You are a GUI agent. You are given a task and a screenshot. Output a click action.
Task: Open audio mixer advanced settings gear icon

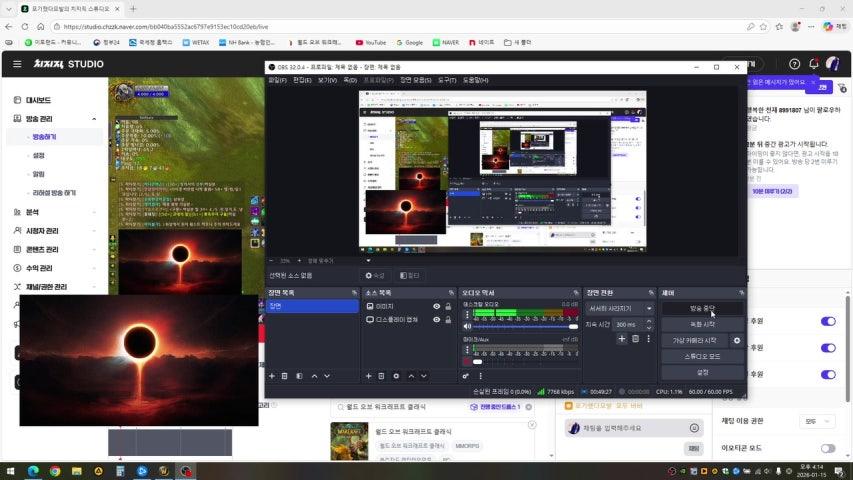point(466,376)
